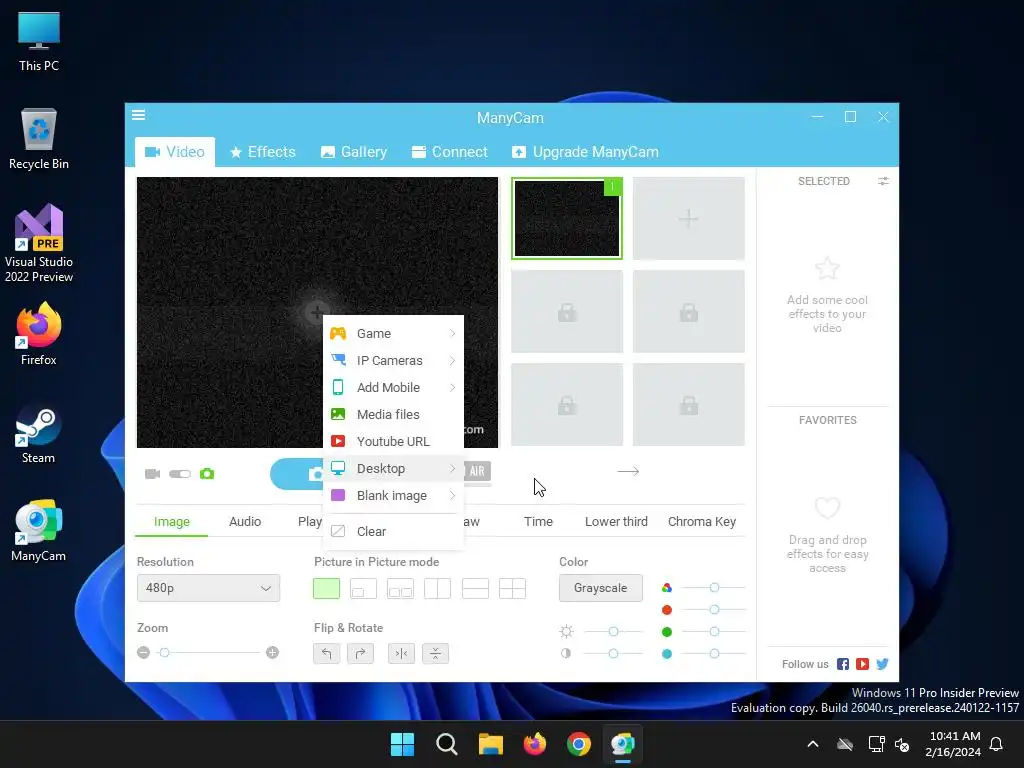Open the selected effects settings sliders icon
The image size is (1024, 768).
coord(883,181)
